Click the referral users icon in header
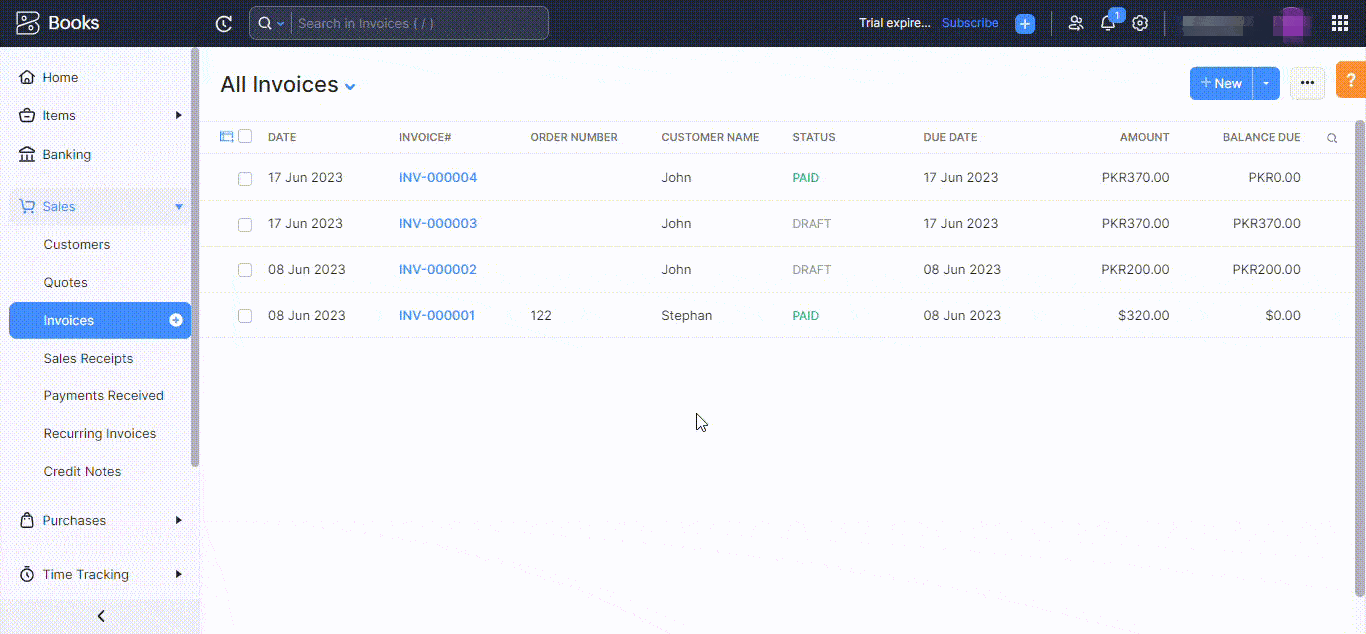1366x634 pixels. [1076, 23]
